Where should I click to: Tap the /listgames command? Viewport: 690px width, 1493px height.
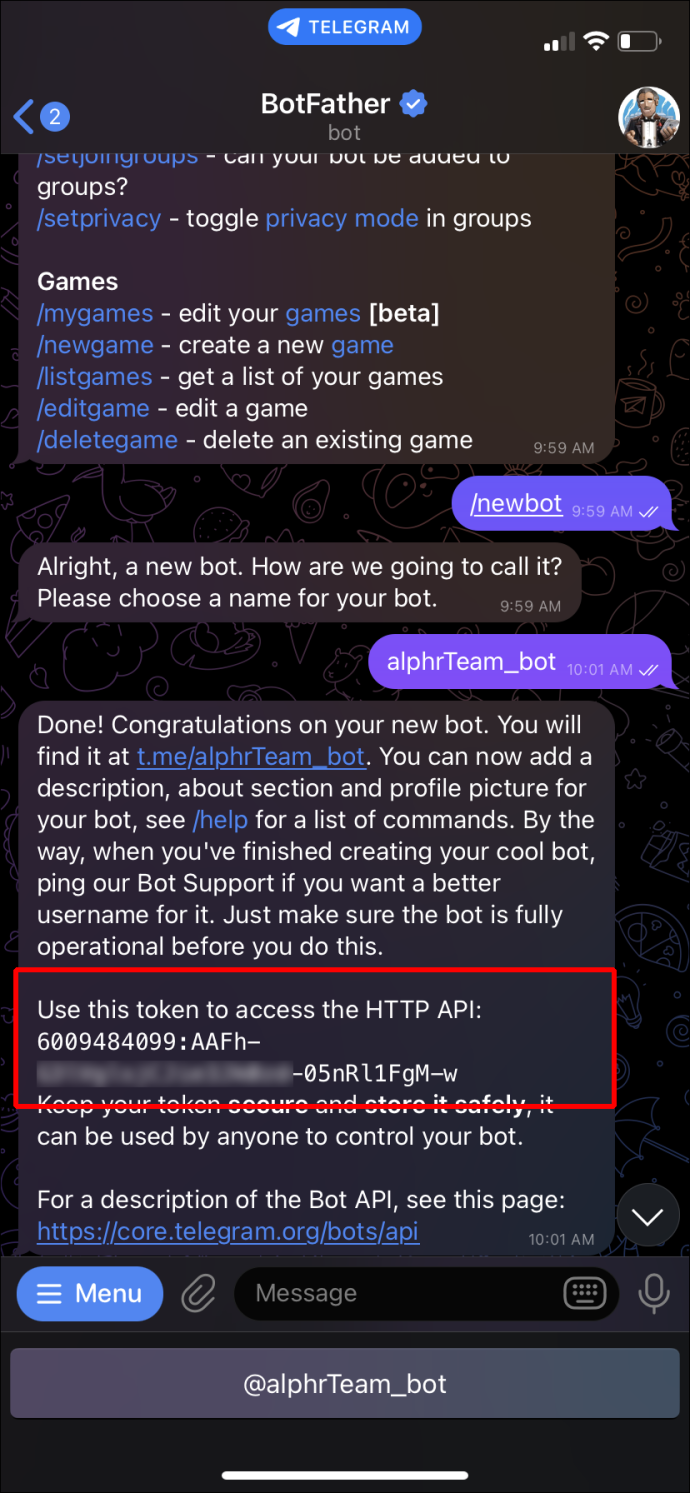coord(95,377)
